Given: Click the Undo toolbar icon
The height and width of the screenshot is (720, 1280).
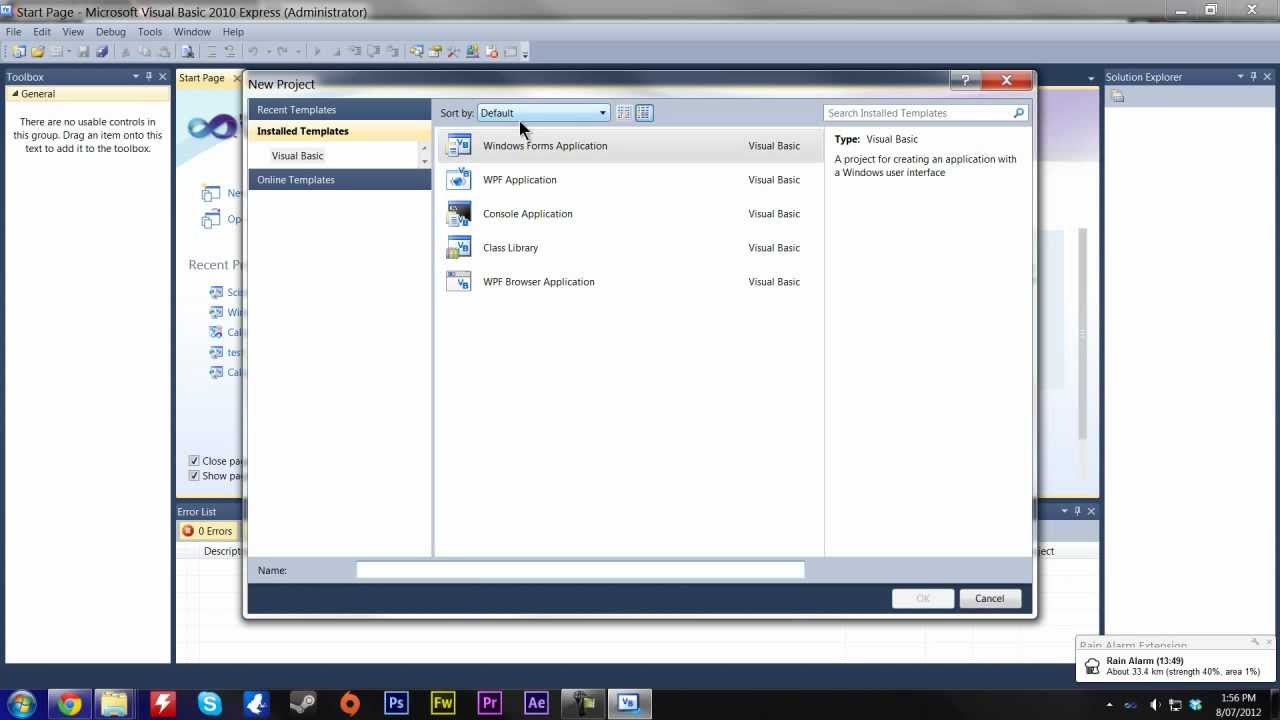Looking at the screenshot, I should (253, 52).
